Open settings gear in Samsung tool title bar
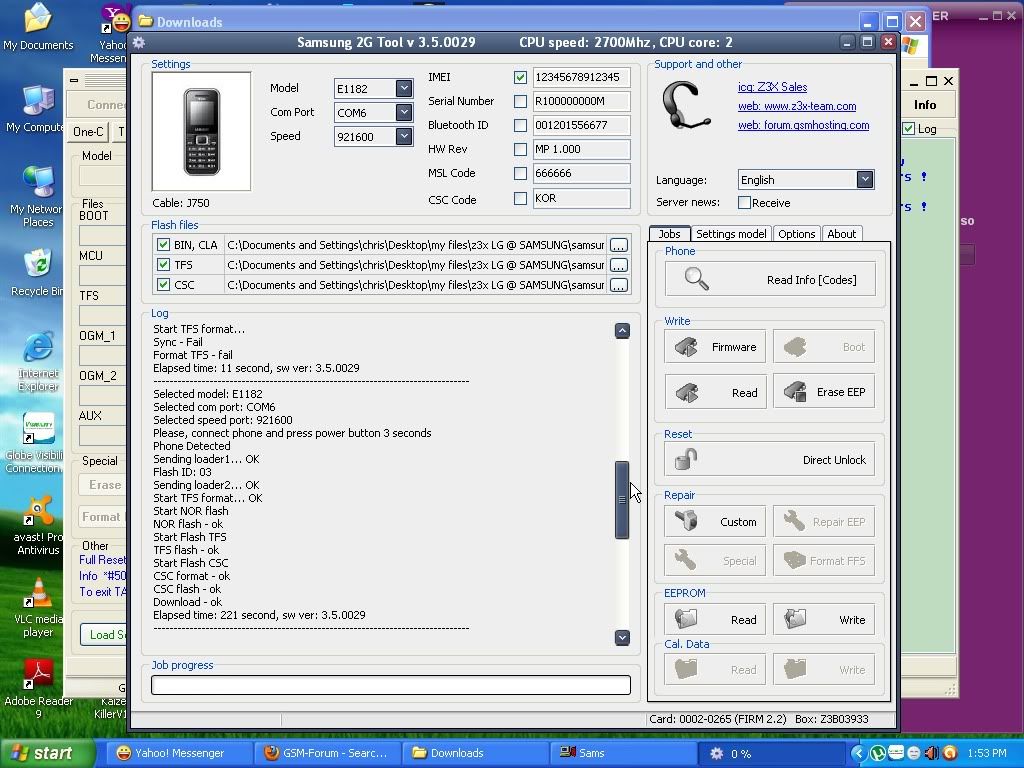This screenshot has width=1024, height=768. (139, 42)
